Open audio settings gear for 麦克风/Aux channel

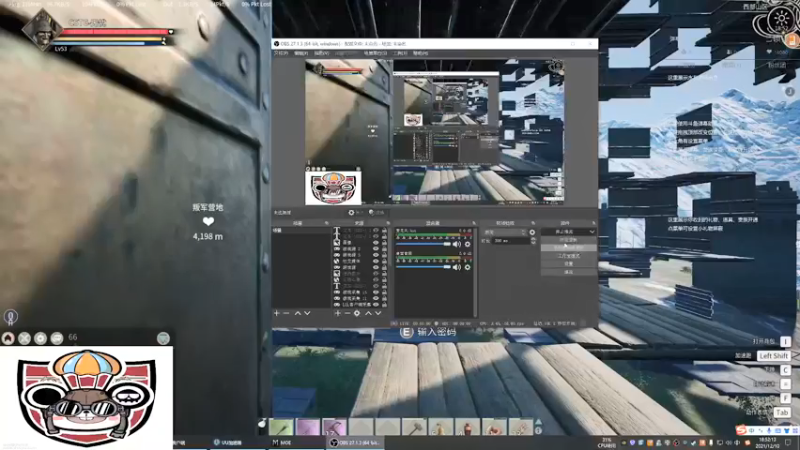467,244
